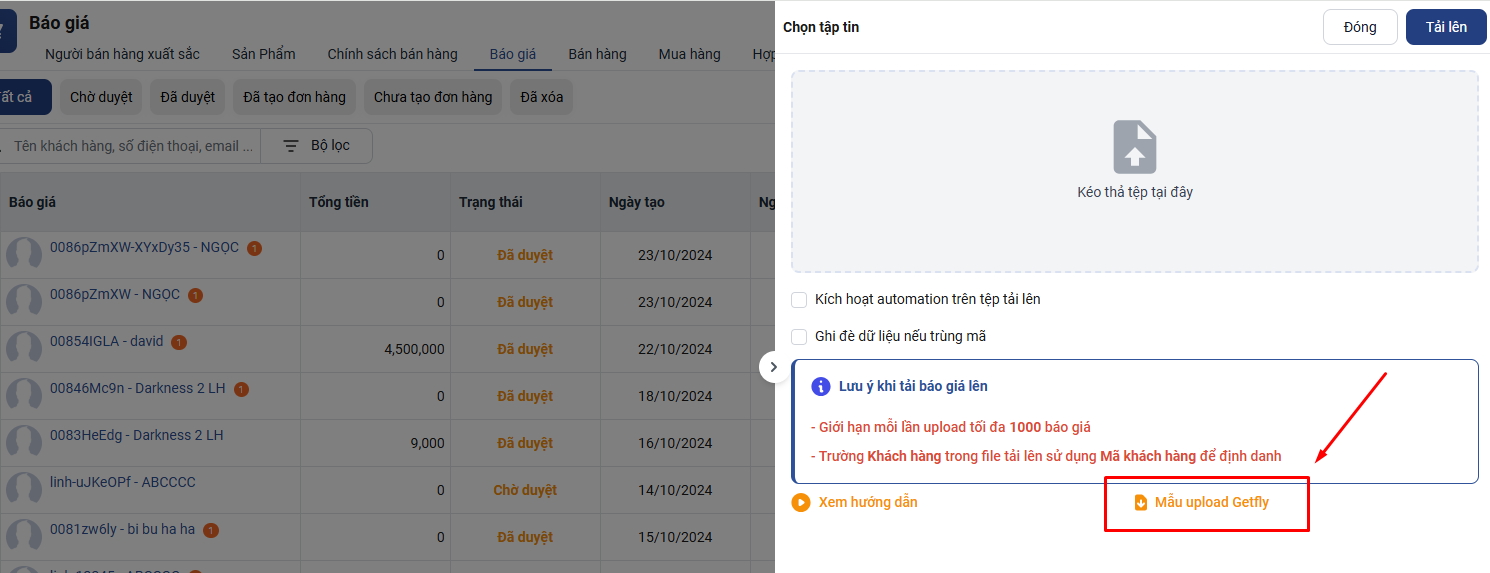Click the download icon beside Mẫu upload Getfly

point(1141,502)
